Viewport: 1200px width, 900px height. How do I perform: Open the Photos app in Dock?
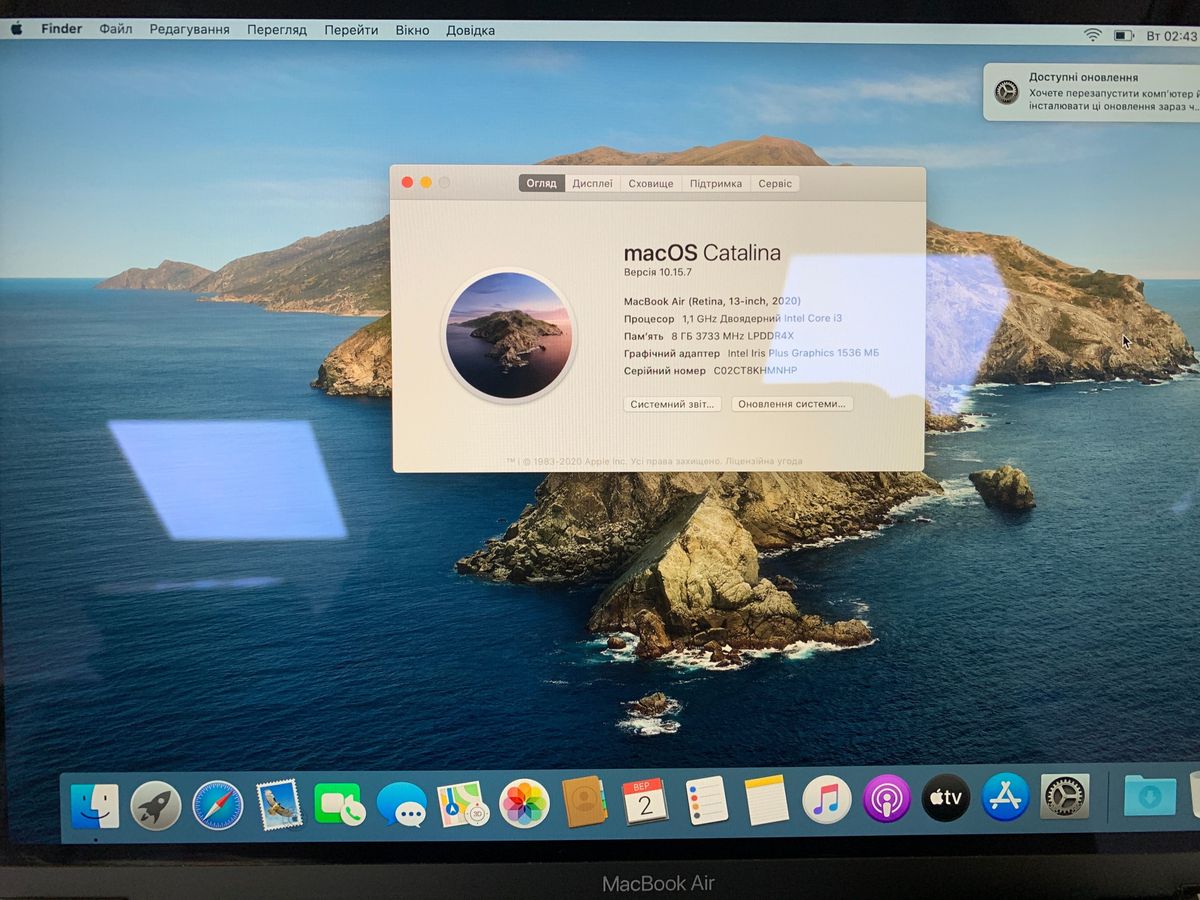pos(524,802)
